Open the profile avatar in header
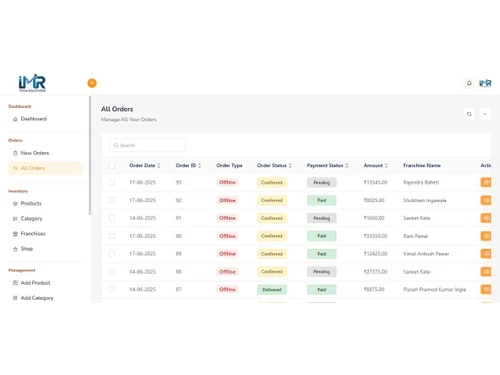Viewport: 500px width, 375px height. (485, 83)
